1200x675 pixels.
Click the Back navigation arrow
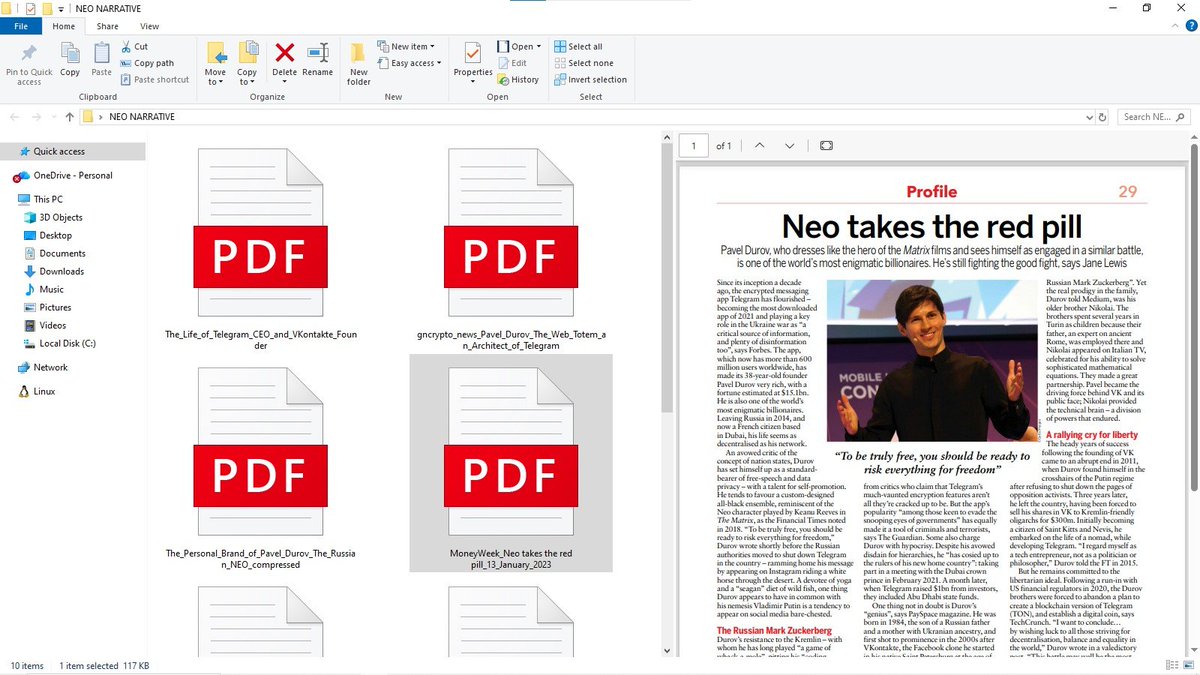pos(13,117)
